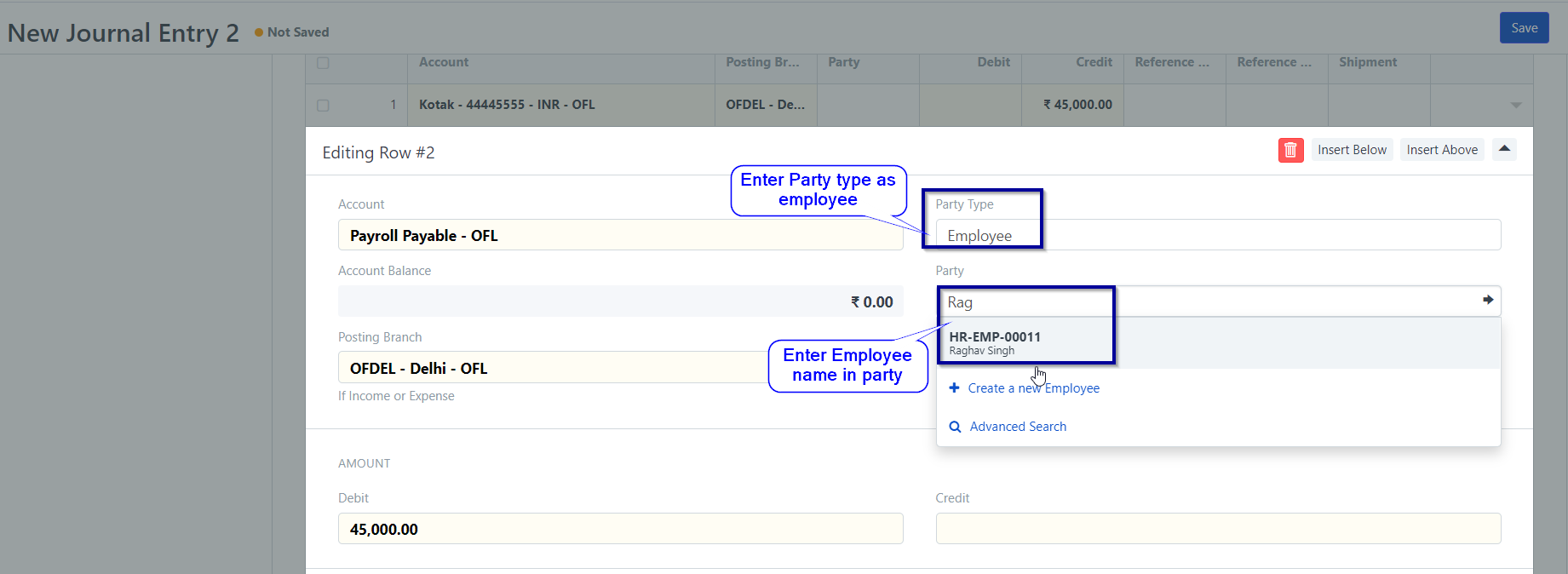
Task: Expand row 1 with the dropdown caret
Action: click(1516, 105)
